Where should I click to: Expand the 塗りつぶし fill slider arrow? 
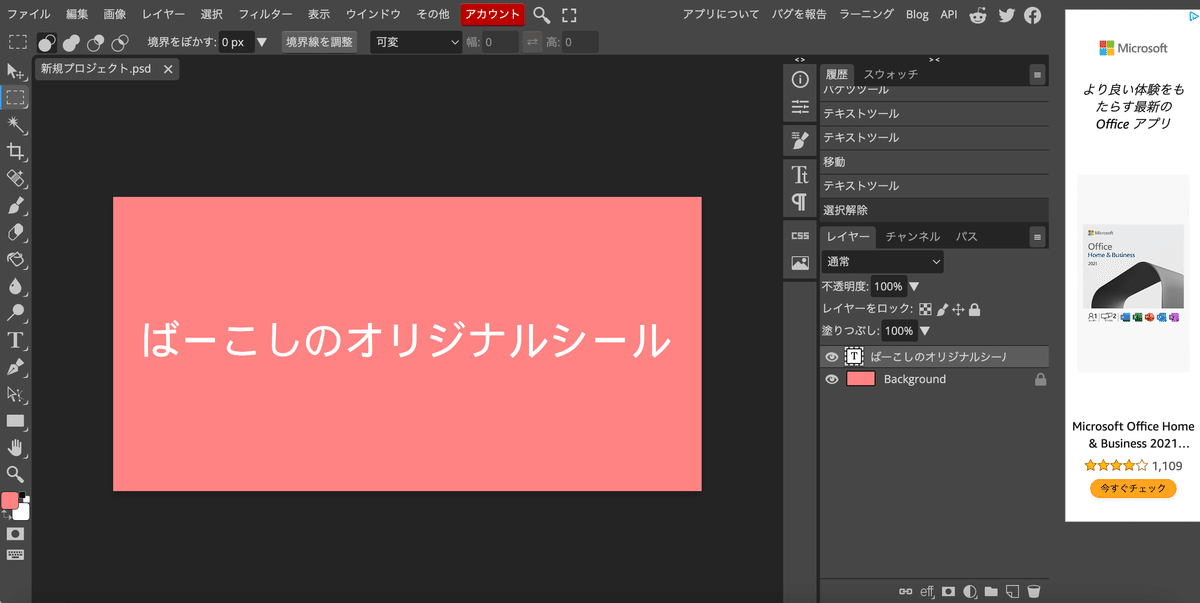click(924, 331)
